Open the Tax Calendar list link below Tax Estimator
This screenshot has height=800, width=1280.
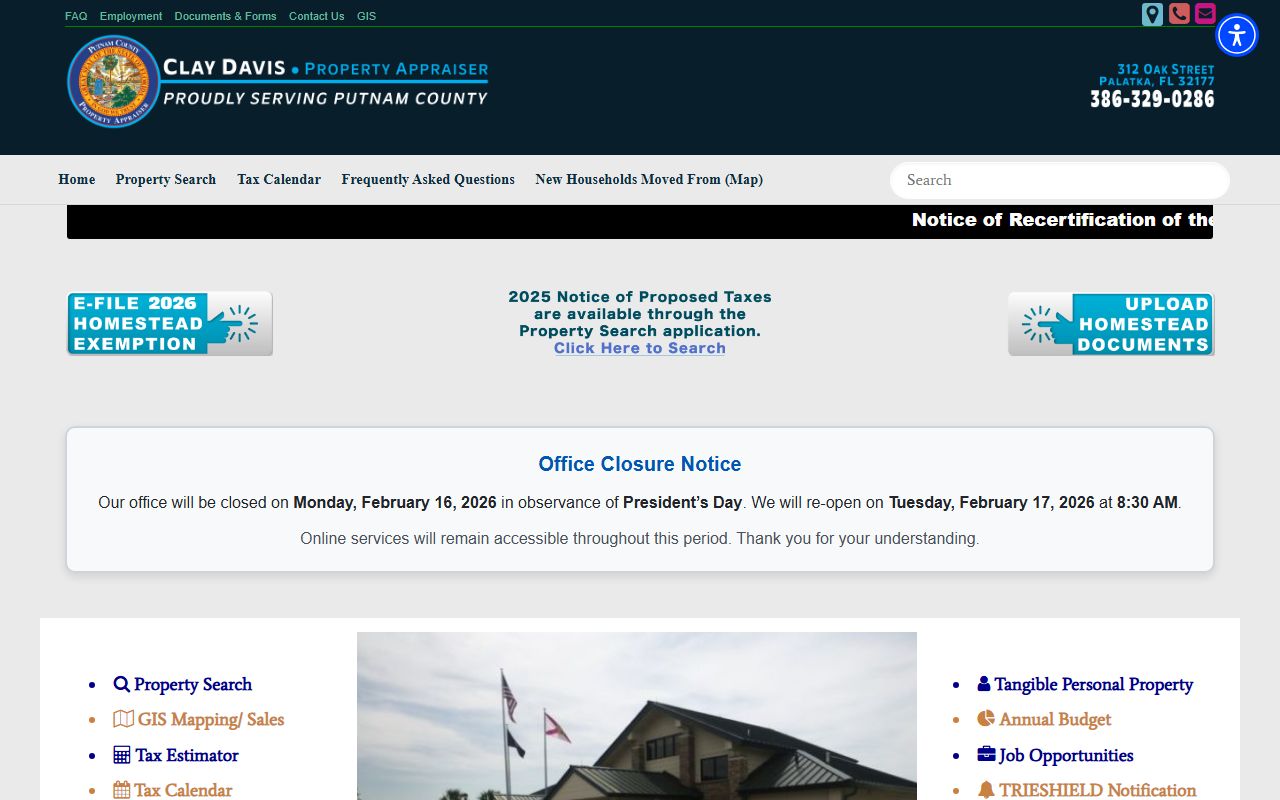(183, 790)
